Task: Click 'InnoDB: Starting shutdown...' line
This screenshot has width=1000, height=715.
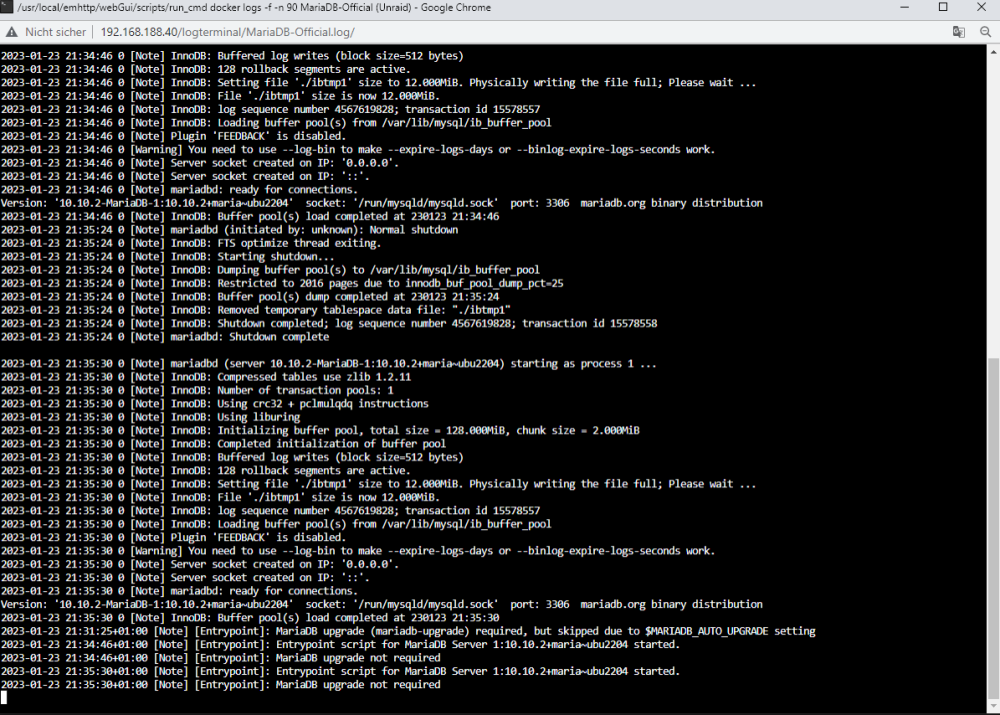Action: (168, 256)
